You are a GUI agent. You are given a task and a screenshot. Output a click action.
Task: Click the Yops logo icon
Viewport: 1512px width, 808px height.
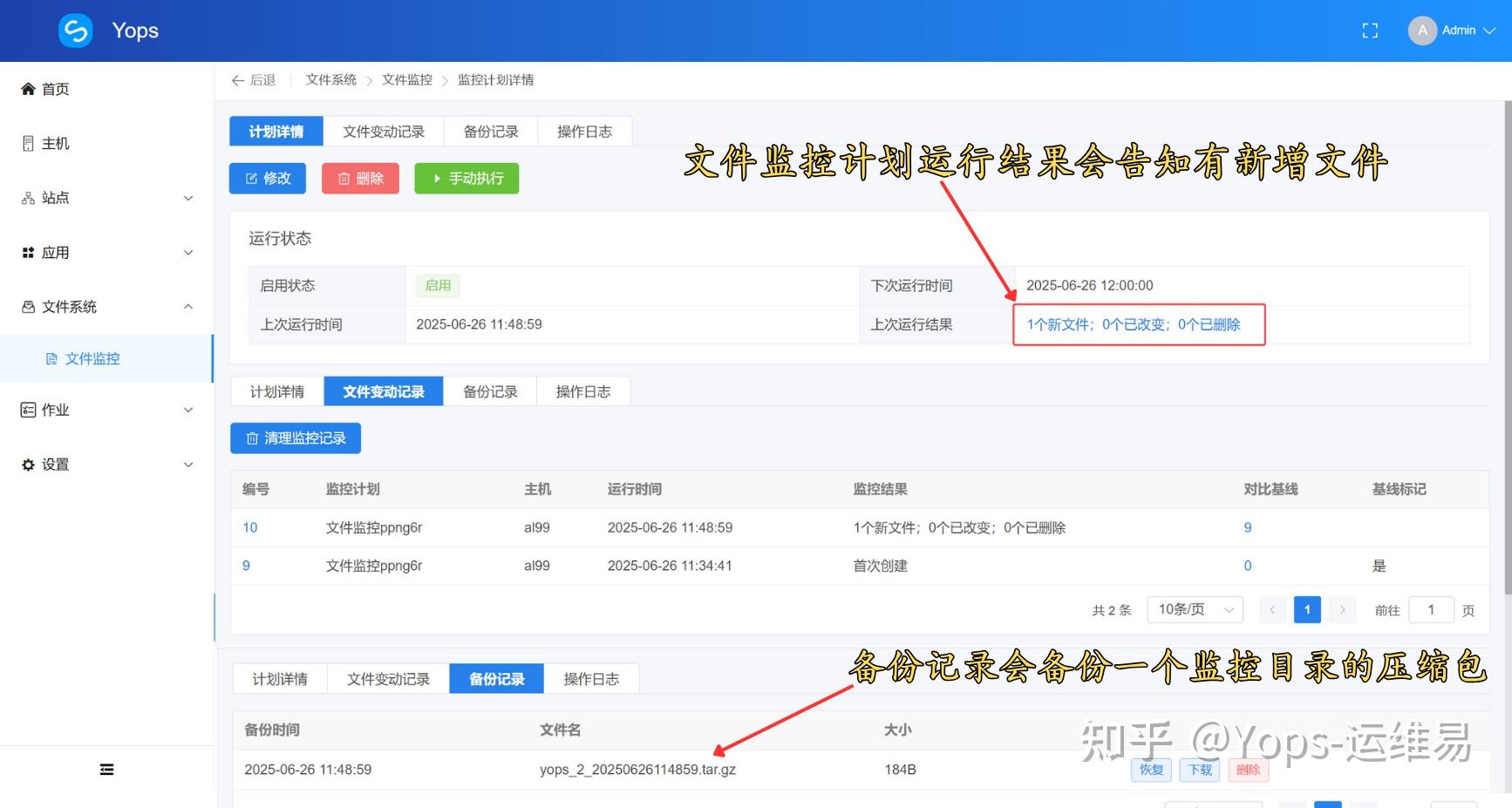tap(74, 30)
